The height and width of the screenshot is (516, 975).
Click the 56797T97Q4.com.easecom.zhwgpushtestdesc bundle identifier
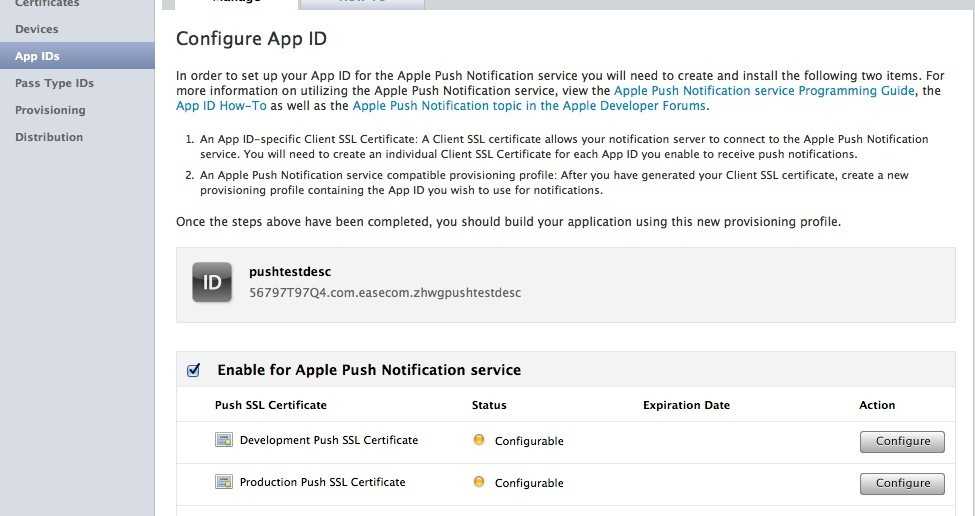385,293
